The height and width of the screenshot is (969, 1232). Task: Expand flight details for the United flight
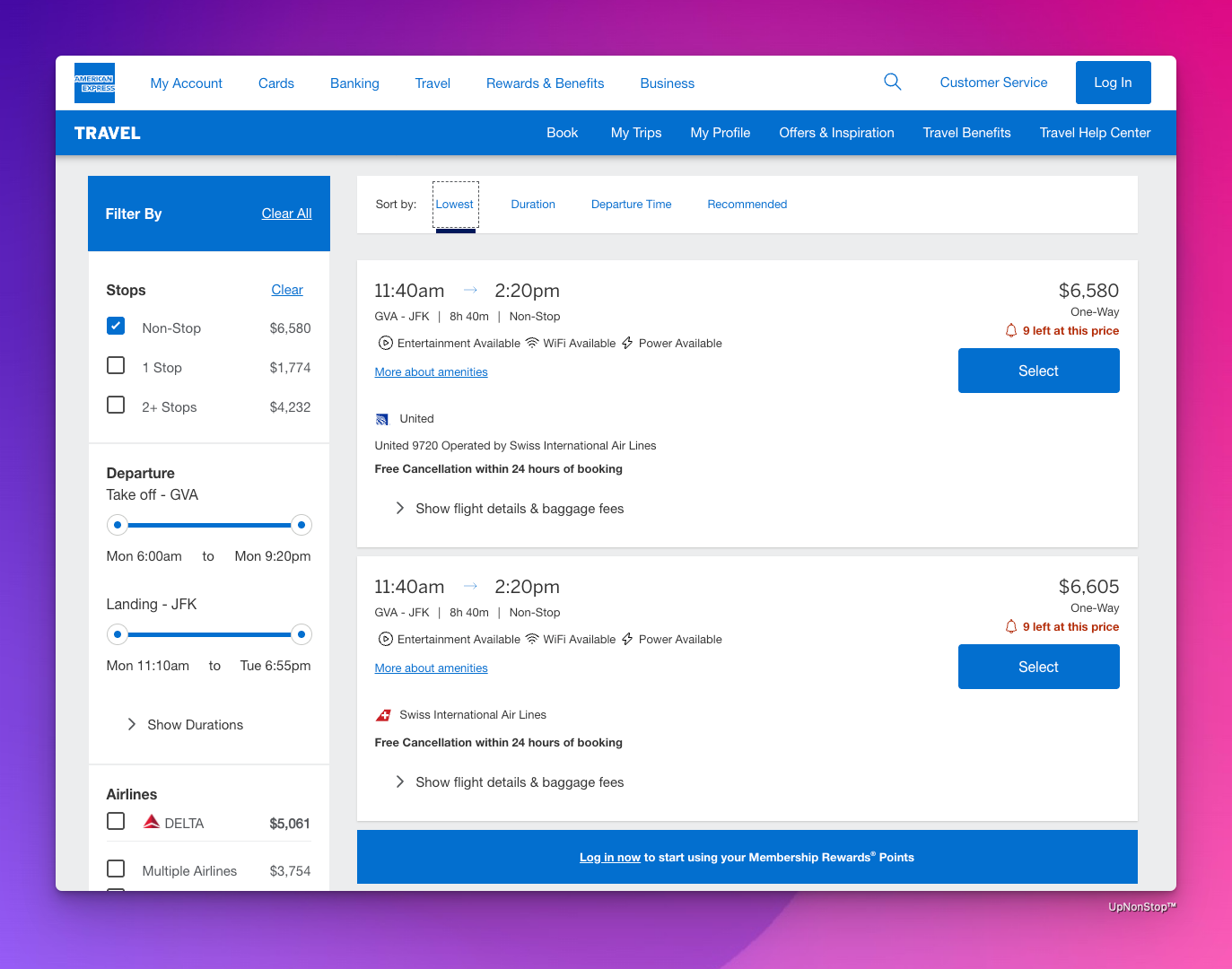[509, 509]
